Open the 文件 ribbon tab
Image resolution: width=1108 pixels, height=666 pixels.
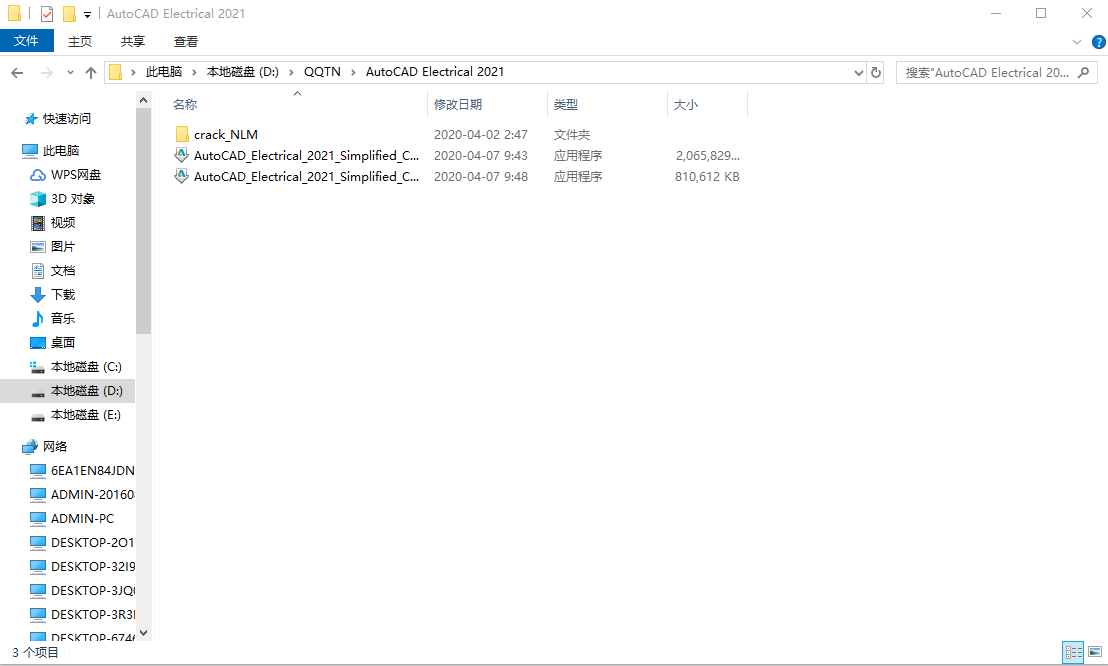(27, 41)
